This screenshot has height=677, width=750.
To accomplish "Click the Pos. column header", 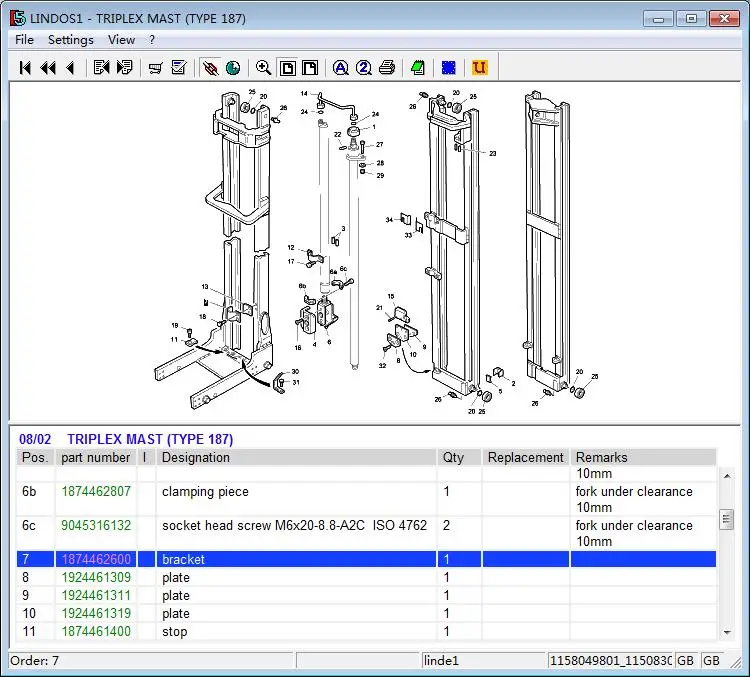I will (x=35, y=457).
